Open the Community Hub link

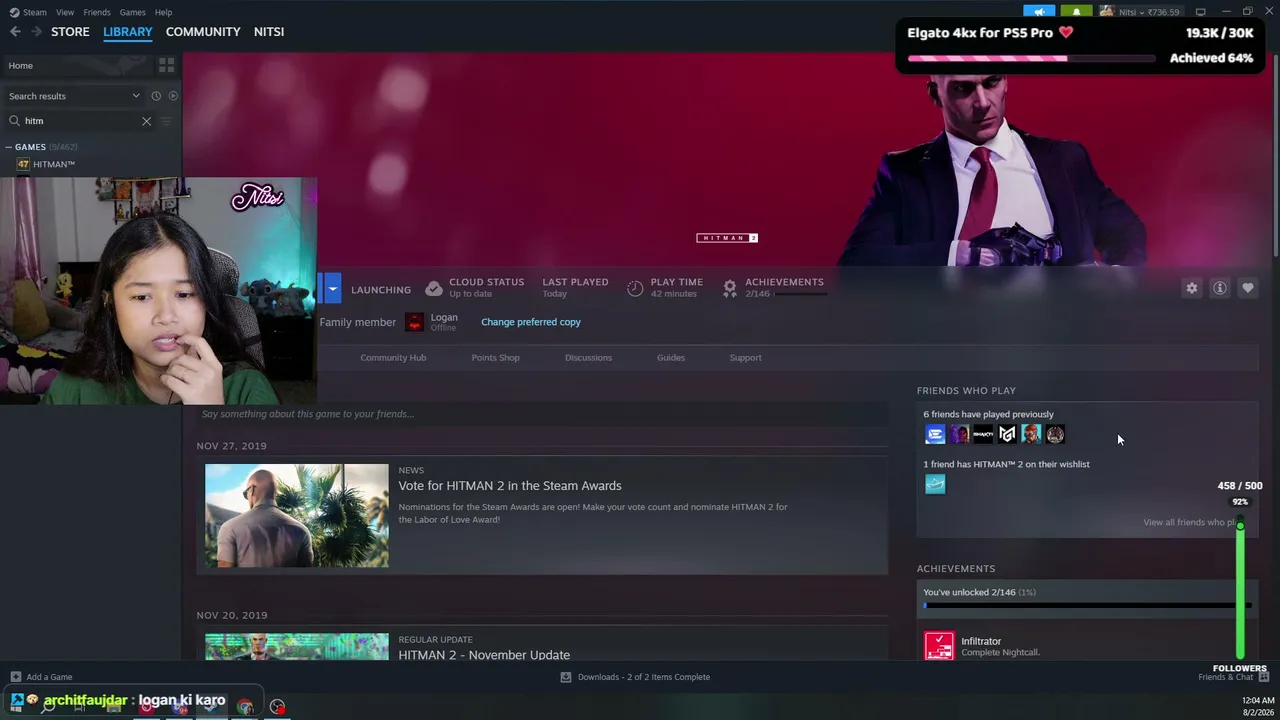pyautogui.click(x=393, y=358)
